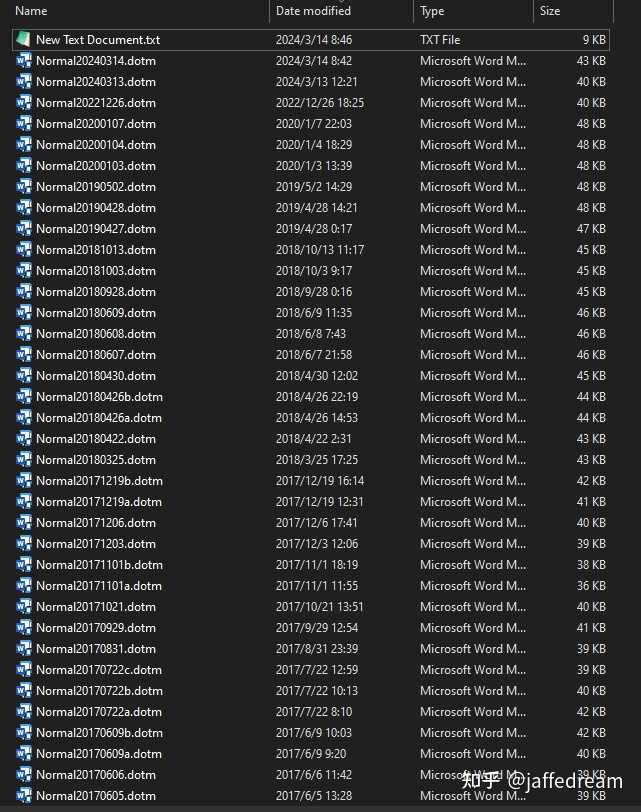This screenshot has height=812, width=641.
Task: Select the Normal20171101b.dotm file name
Action: tap(99, 565)
